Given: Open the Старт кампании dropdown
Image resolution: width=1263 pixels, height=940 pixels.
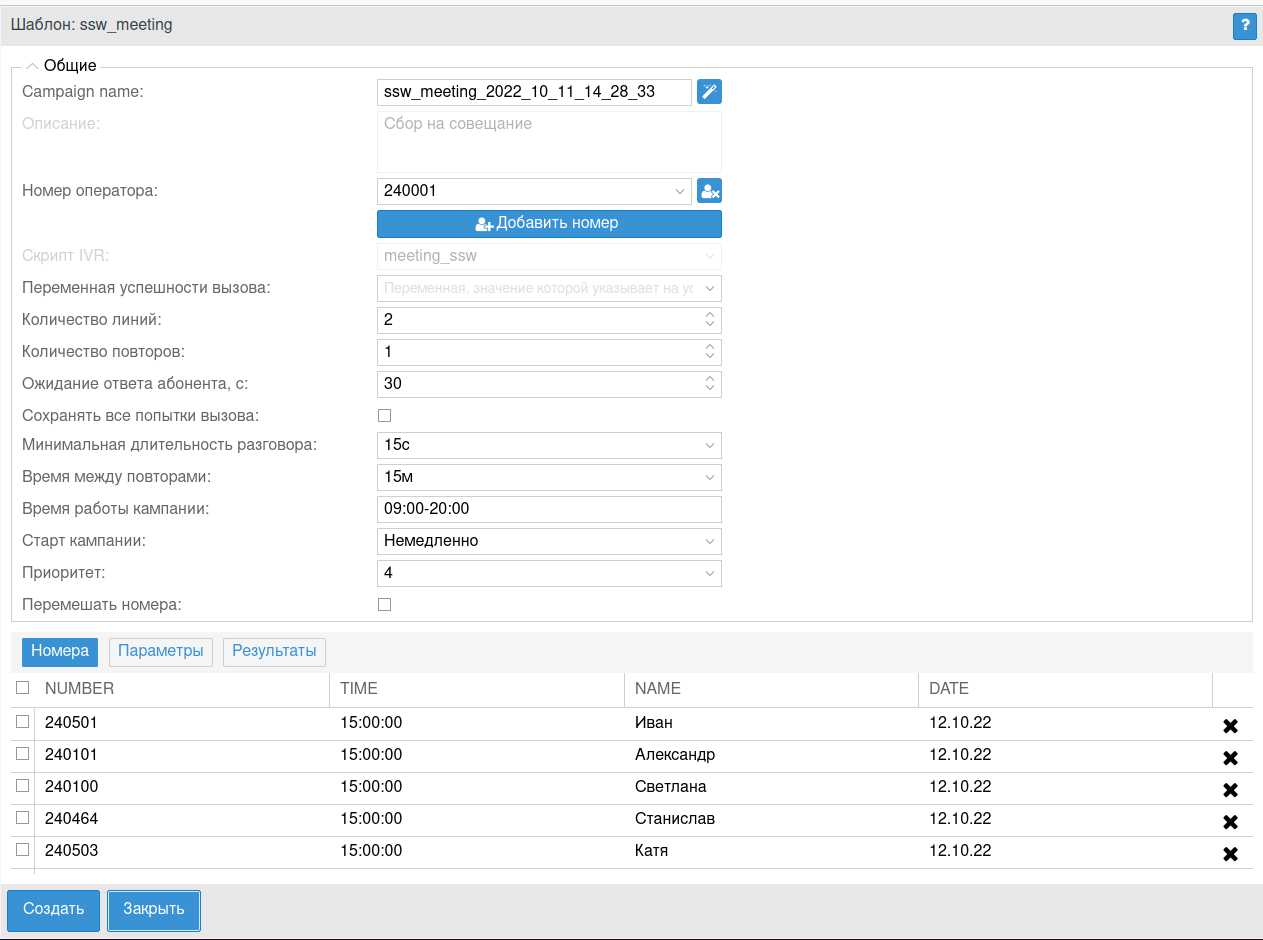Looking at the screenshot, I should (549, 541).
